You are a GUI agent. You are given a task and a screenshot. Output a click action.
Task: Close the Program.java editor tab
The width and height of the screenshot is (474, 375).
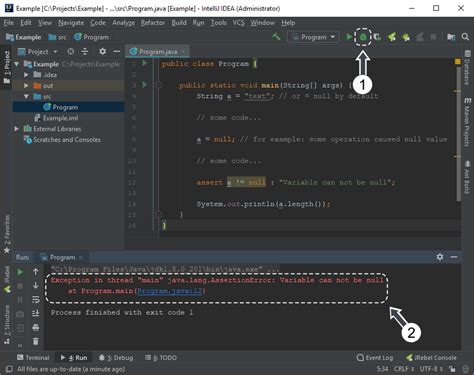coord(183,52)
